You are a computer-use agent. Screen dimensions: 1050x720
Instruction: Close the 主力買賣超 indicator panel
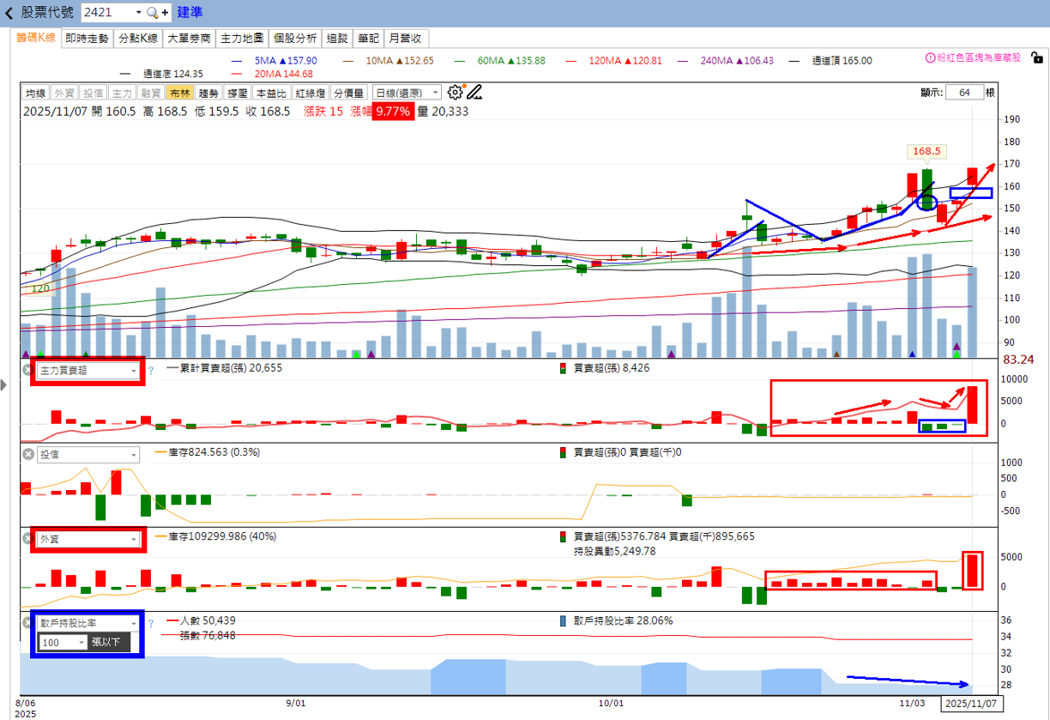(x=27, y=370)
